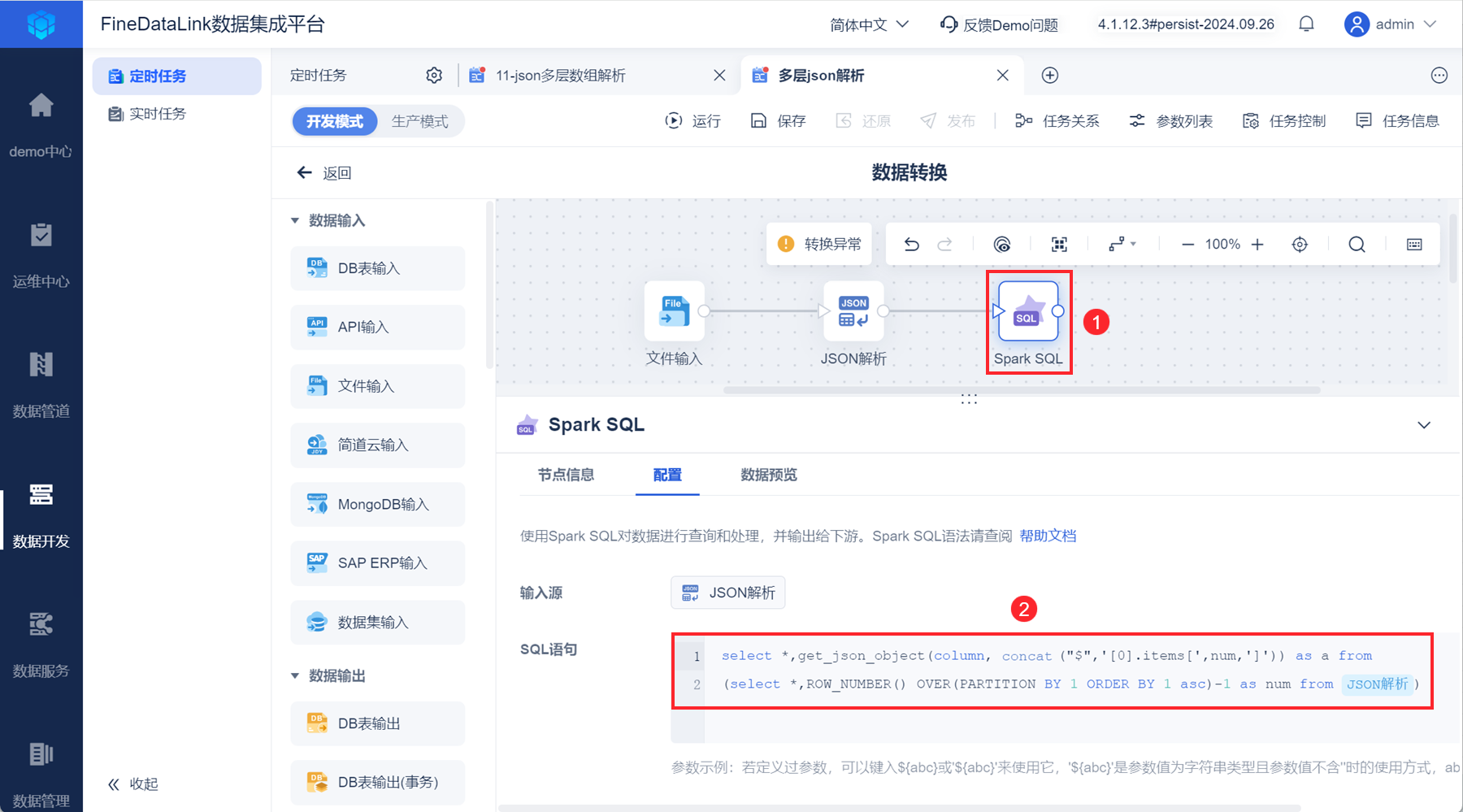
Task: Save the task with 保存
Action: [x=778, y=121]
